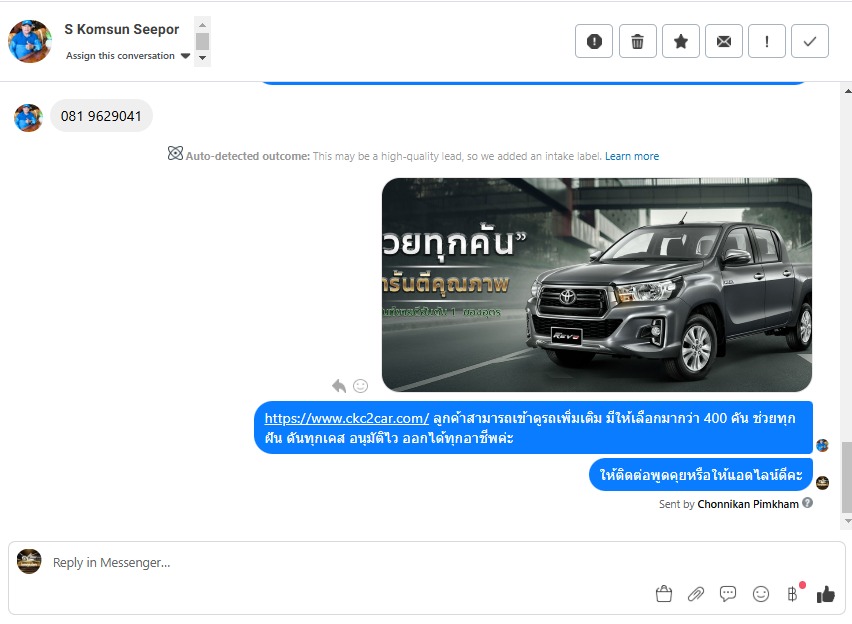React to image message with smiley icon
852x624 pixels.
(360, 386)
